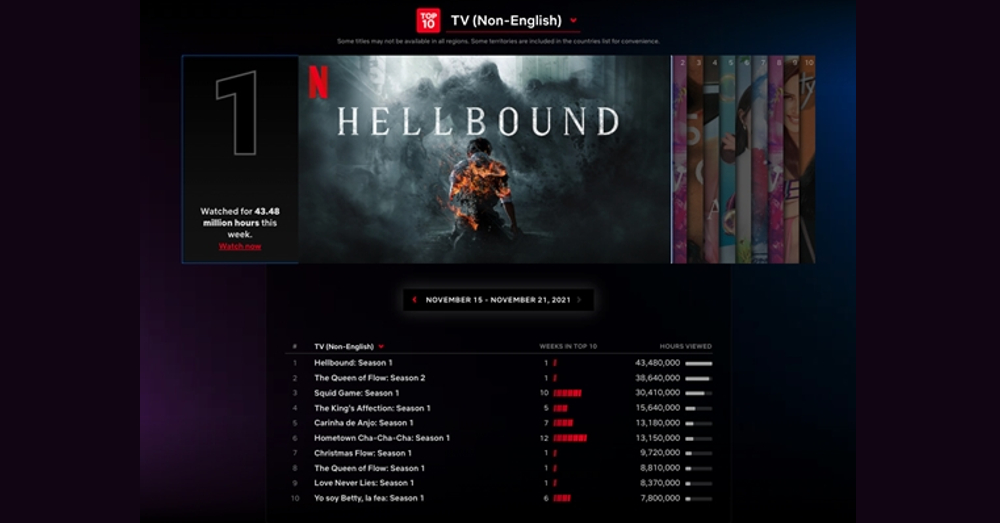Click the 38,640,000 hours viewed value
The width and height of the screenshot is (1000, 523).
click(658, 378)
